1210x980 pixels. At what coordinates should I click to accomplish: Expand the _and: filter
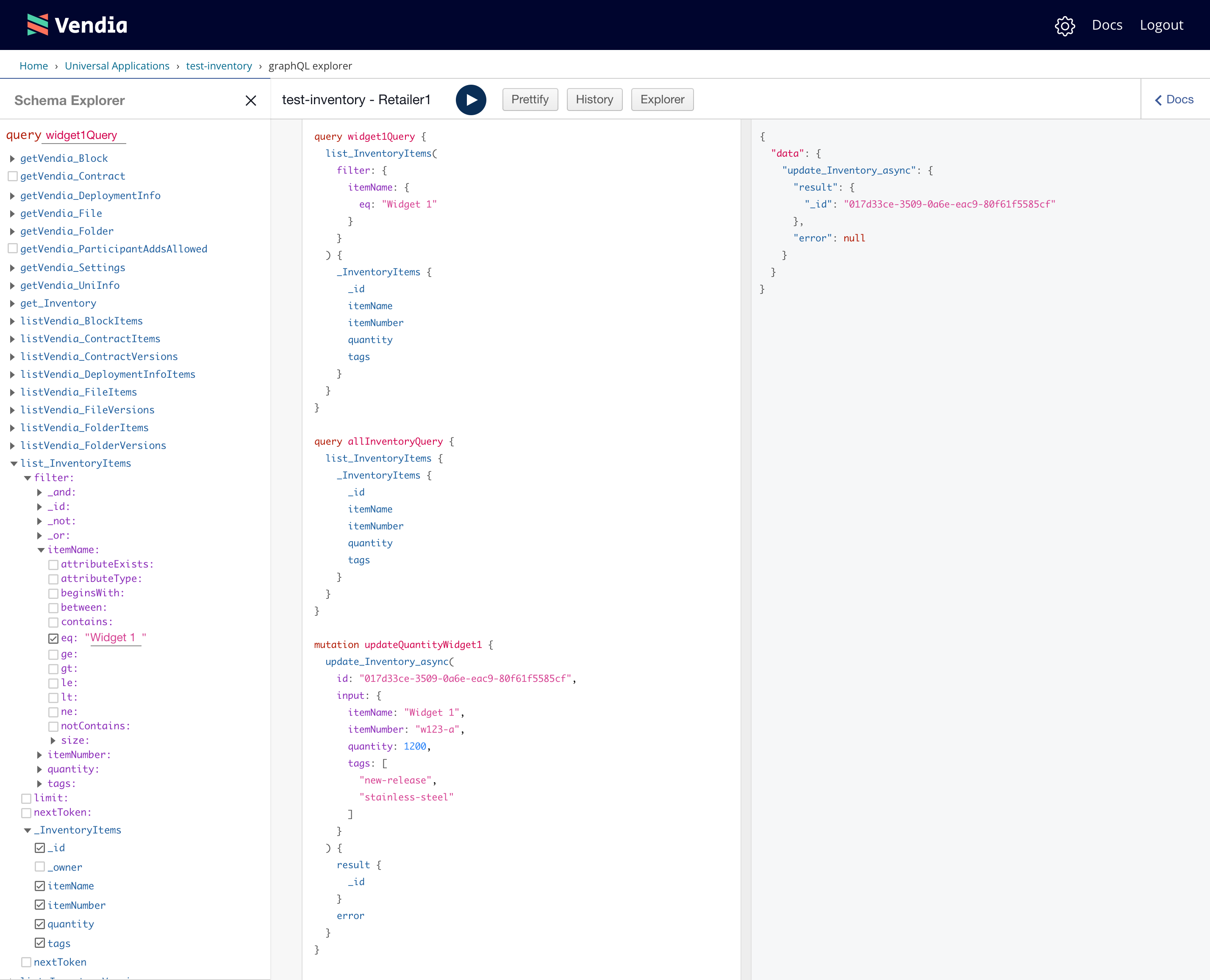[x=39, y=492]
